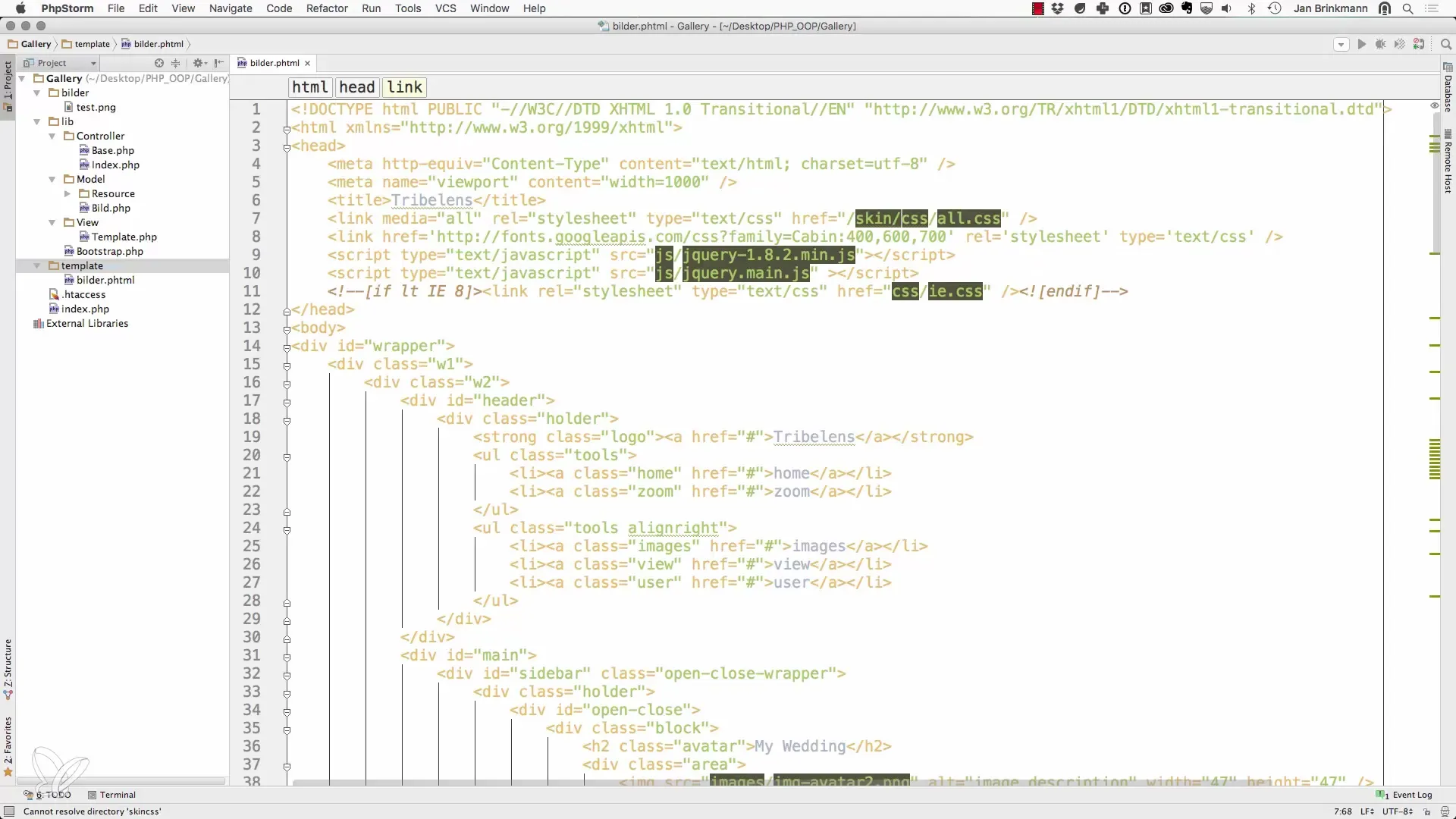Change LF line separator
Screen dimensions: 1456x819
1367,811
